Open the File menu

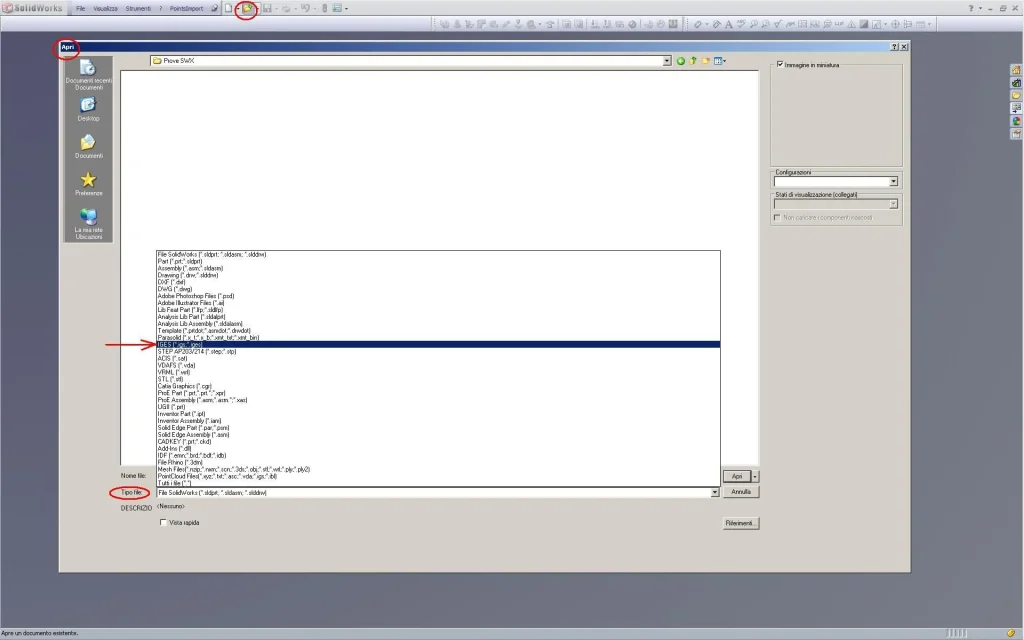point(80,8)
